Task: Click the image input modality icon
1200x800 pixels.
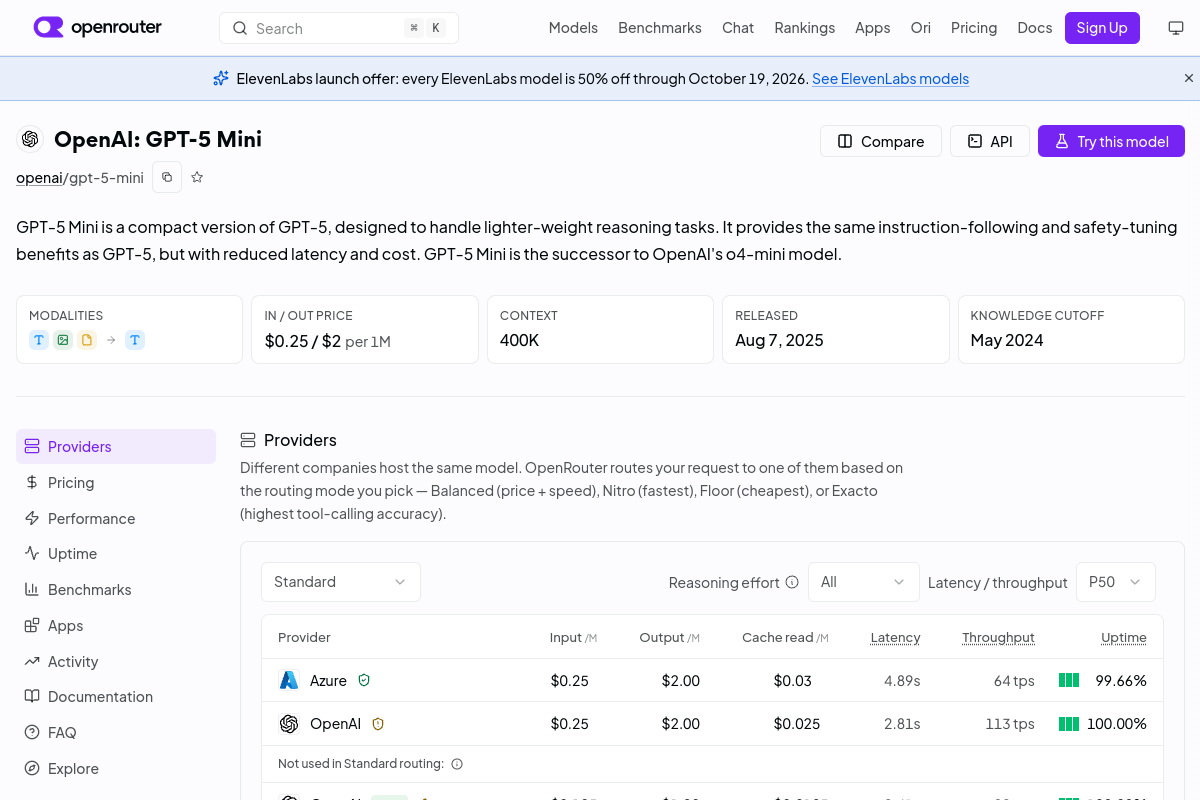Action: coord(63,340)
